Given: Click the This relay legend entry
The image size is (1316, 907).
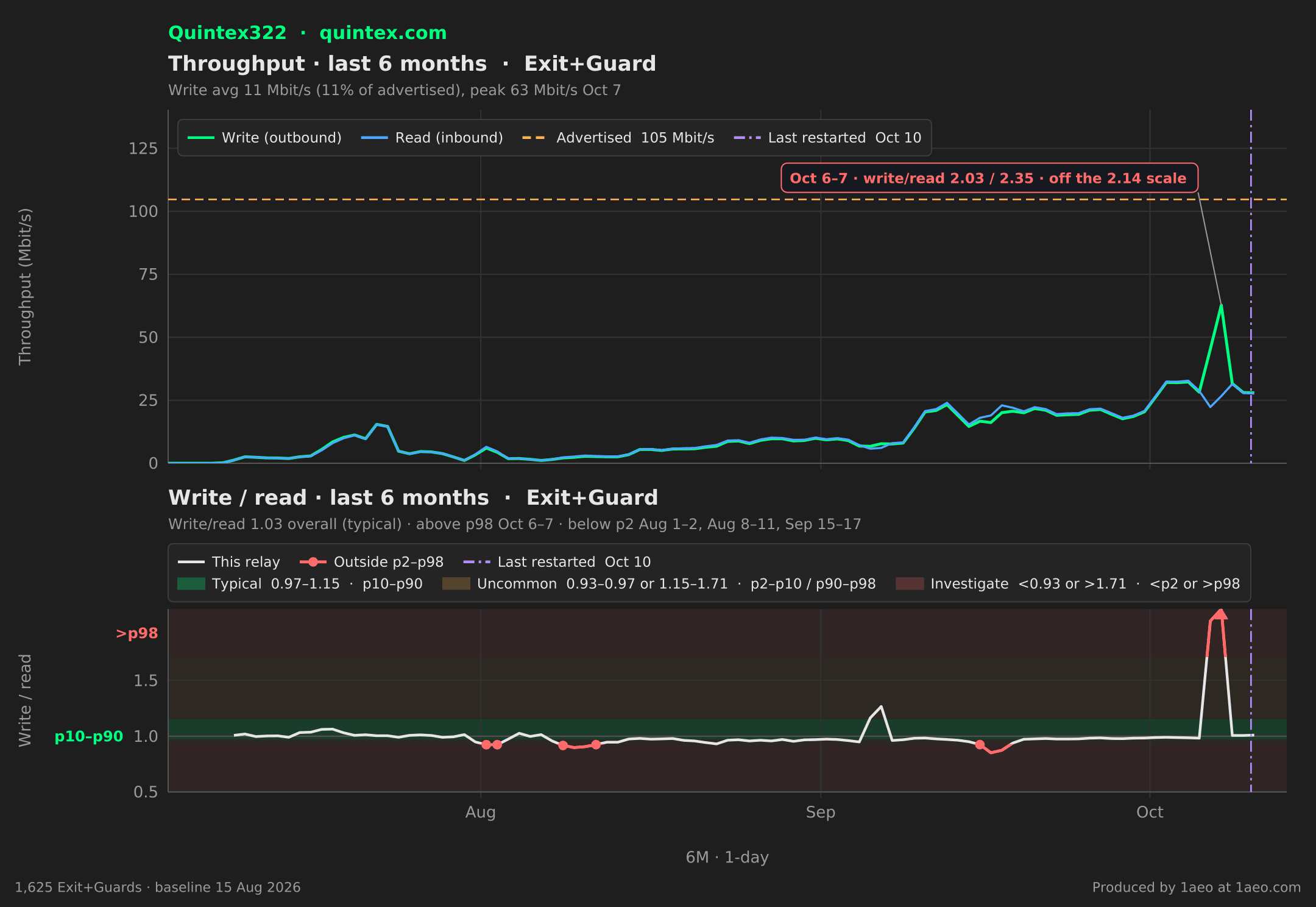Looking at the screenshot, I should (229, 562).
